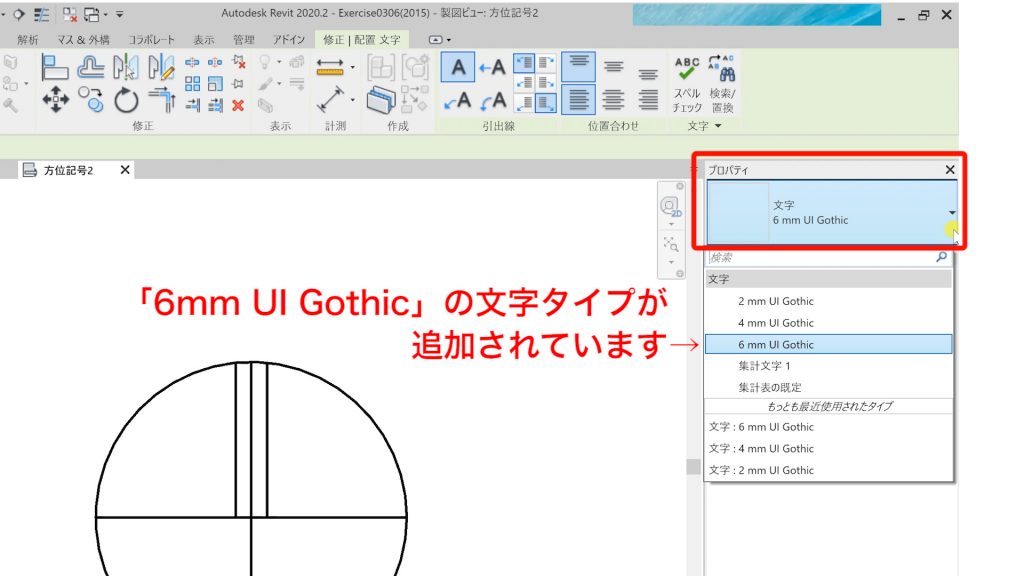Click the Pin tool icon
Screen dimensions: 1024x576
click(x=239, y=82)
